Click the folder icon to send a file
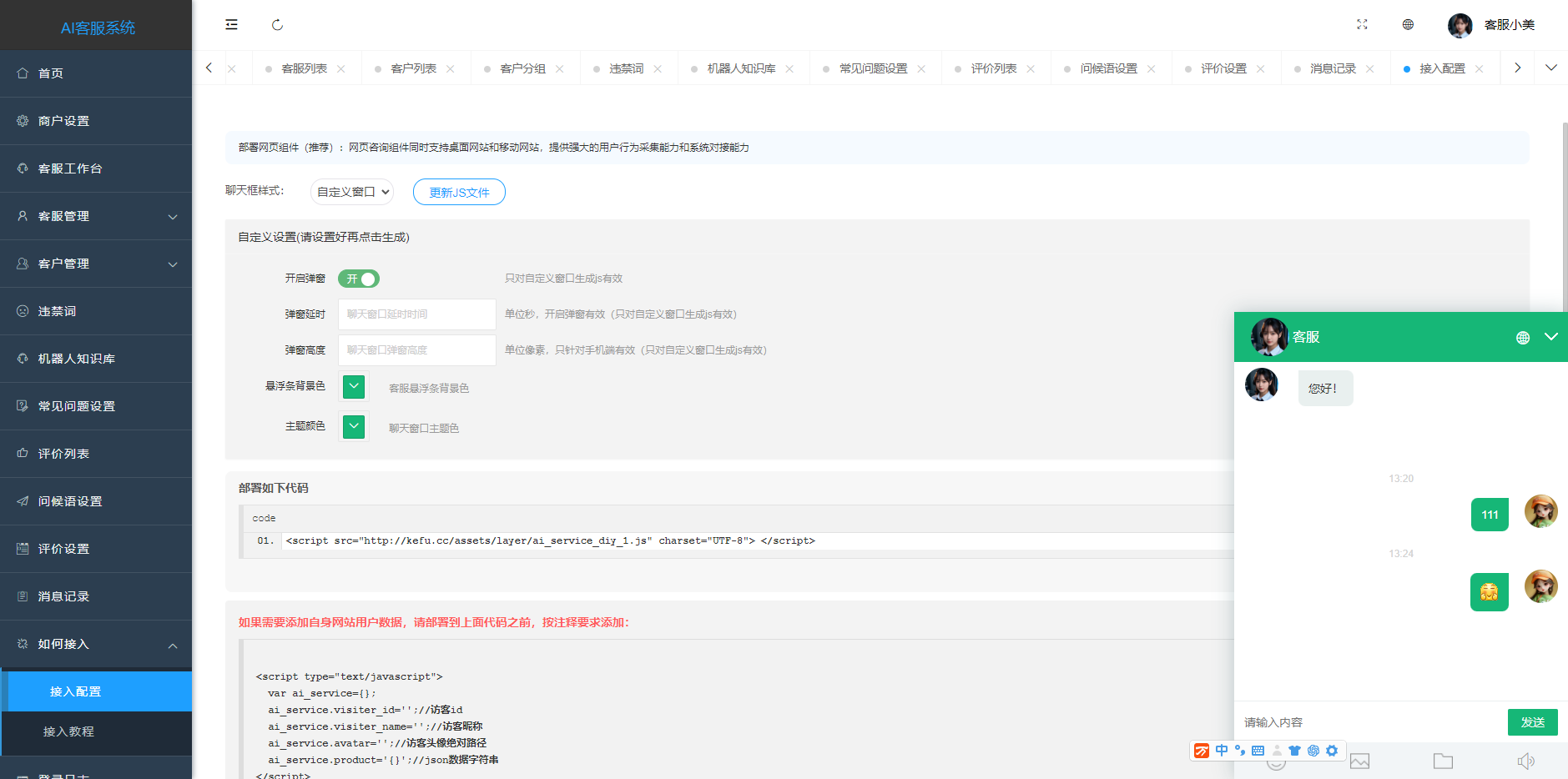This screenshot has height=779, width=1568. [x=1442, y=761]
